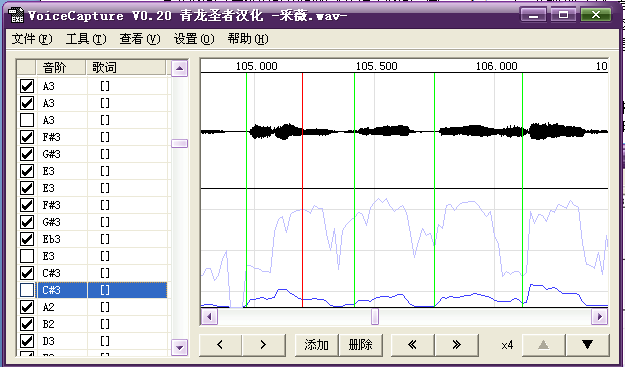This screenshot has width=625, height=367.
Task: Click the 添加 button
Action: tap(316, 345)
